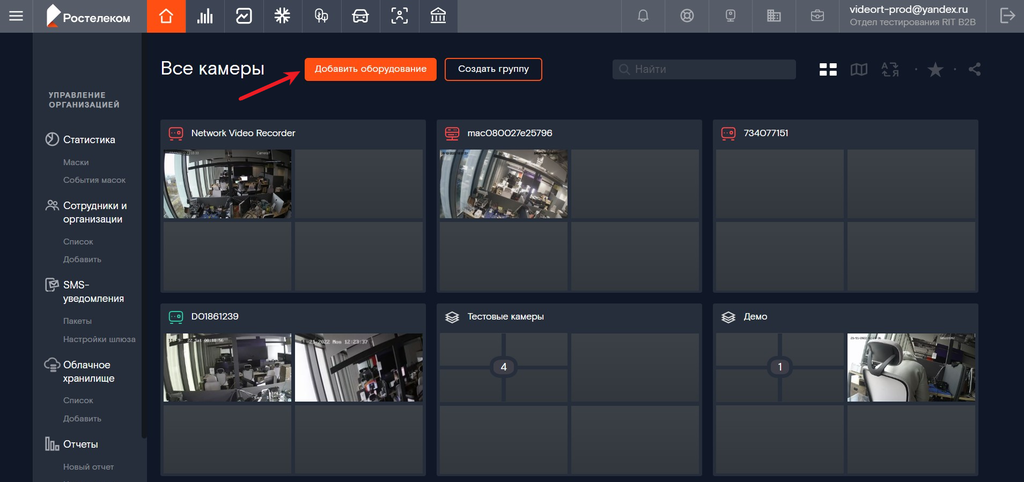Open Список under Облачное хранилище
The width and height of the screenshot is (1024, 482).
click(78, 400)
